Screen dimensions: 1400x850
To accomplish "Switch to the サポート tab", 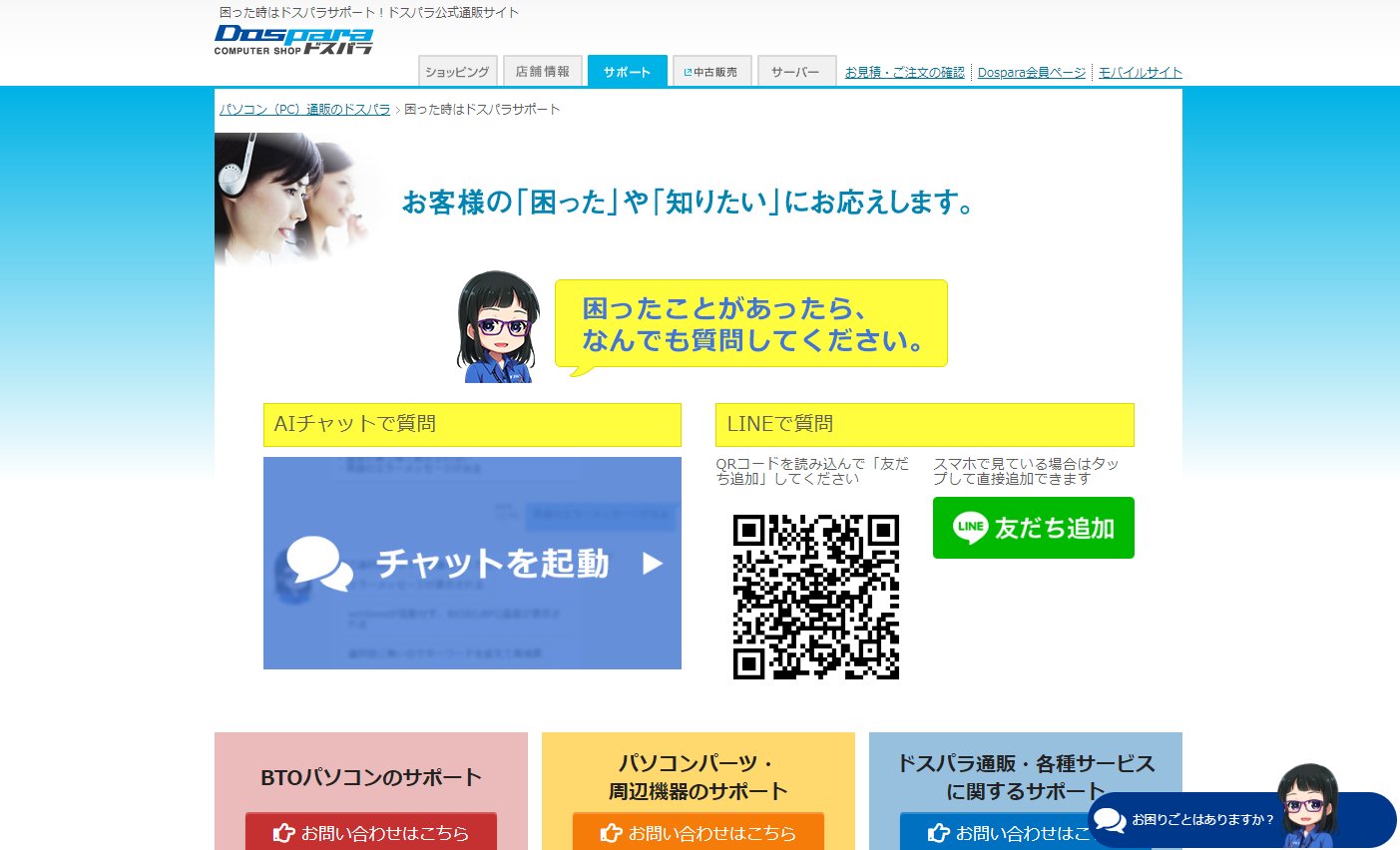I will (x=627, y=71).
